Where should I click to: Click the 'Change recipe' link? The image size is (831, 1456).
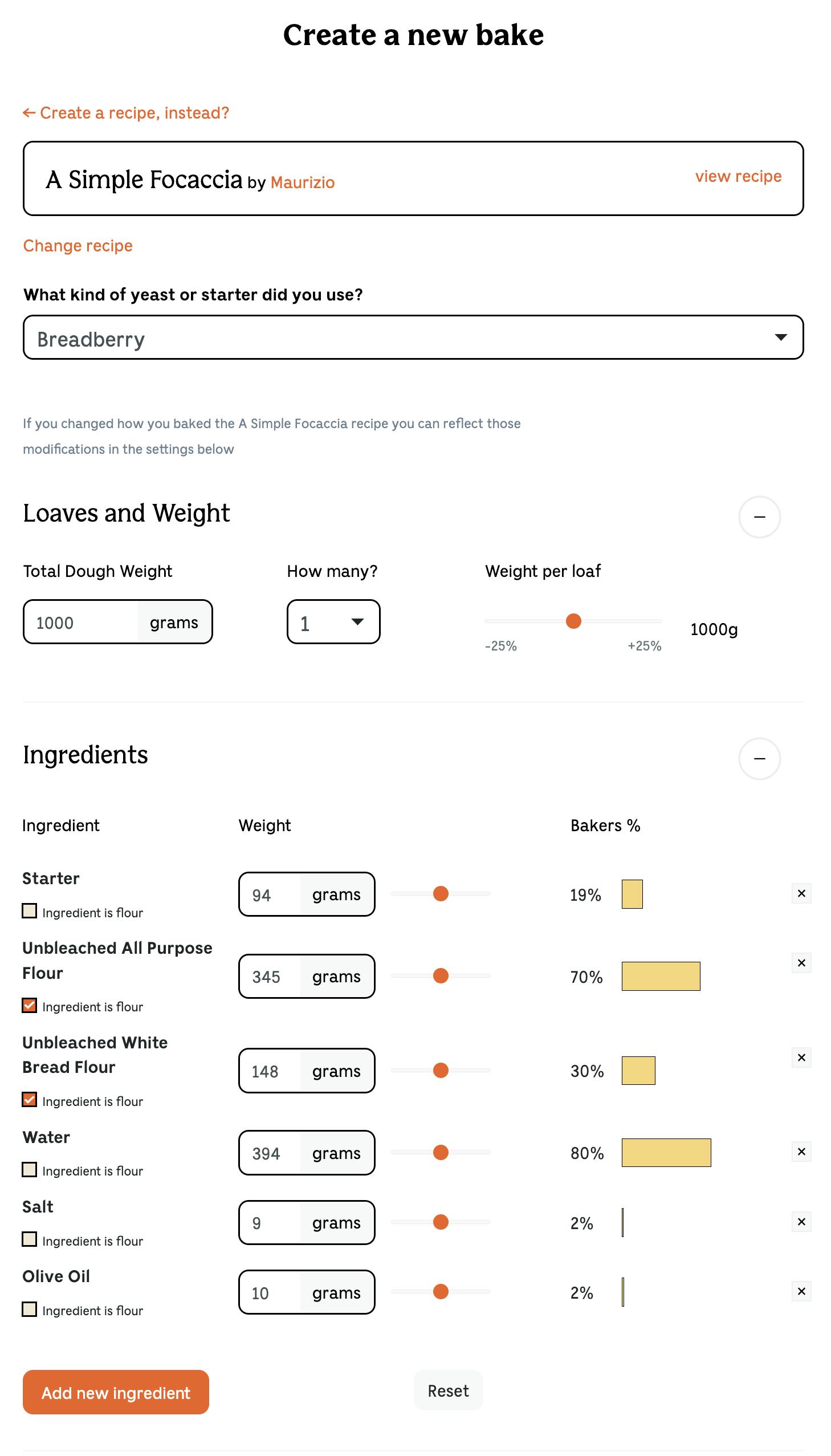tap(78, 246)
